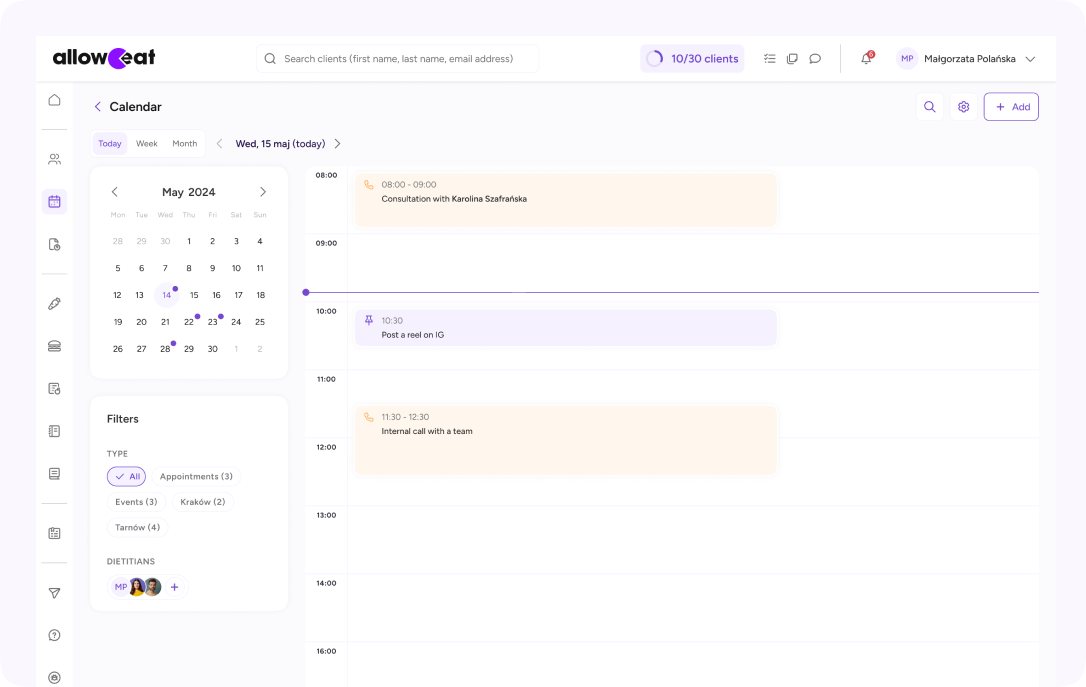Open the checklist board icon in sidebar
The image size is (1086, 687).
[x=54, y=533]
